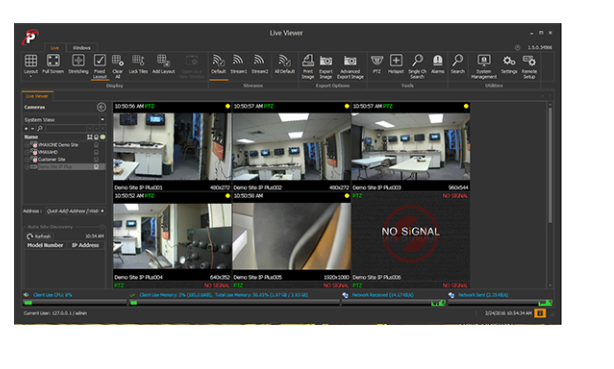Expand the Quick Add Address dropdown

102,211
